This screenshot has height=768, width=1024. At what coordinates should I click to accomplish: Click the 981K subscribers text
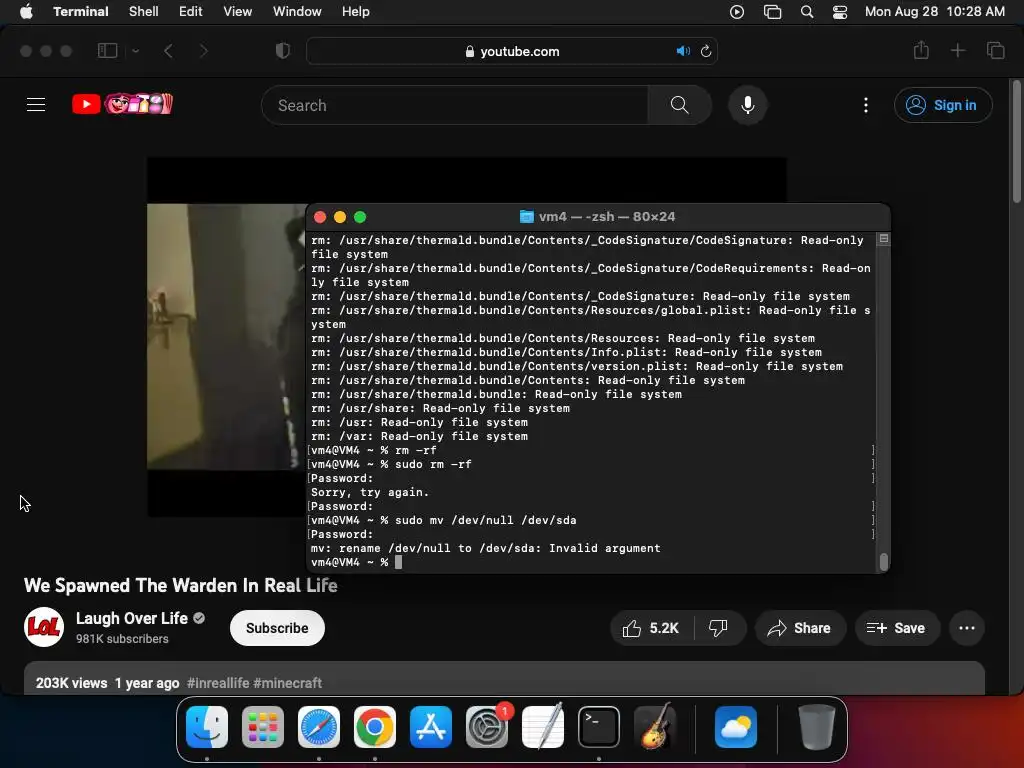click(x=122, y=639)
